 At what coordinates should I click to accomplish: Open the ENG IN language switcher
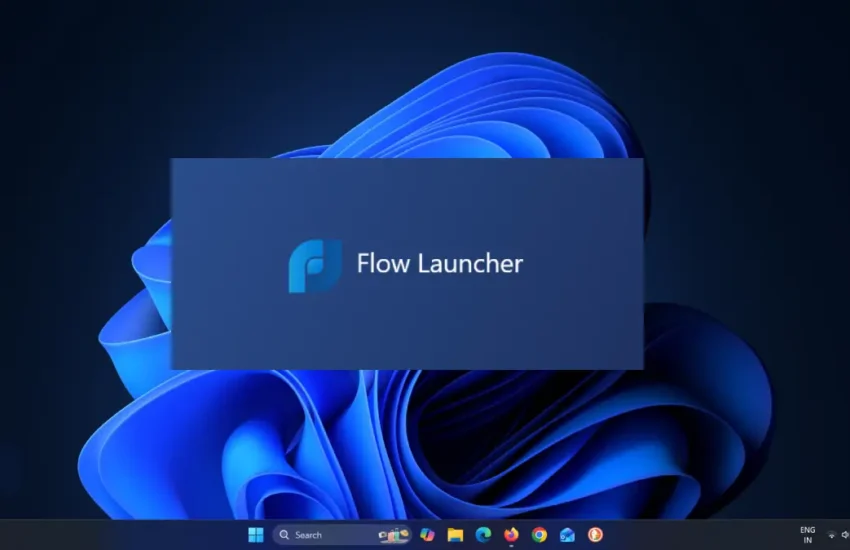[x=808, y=535]
